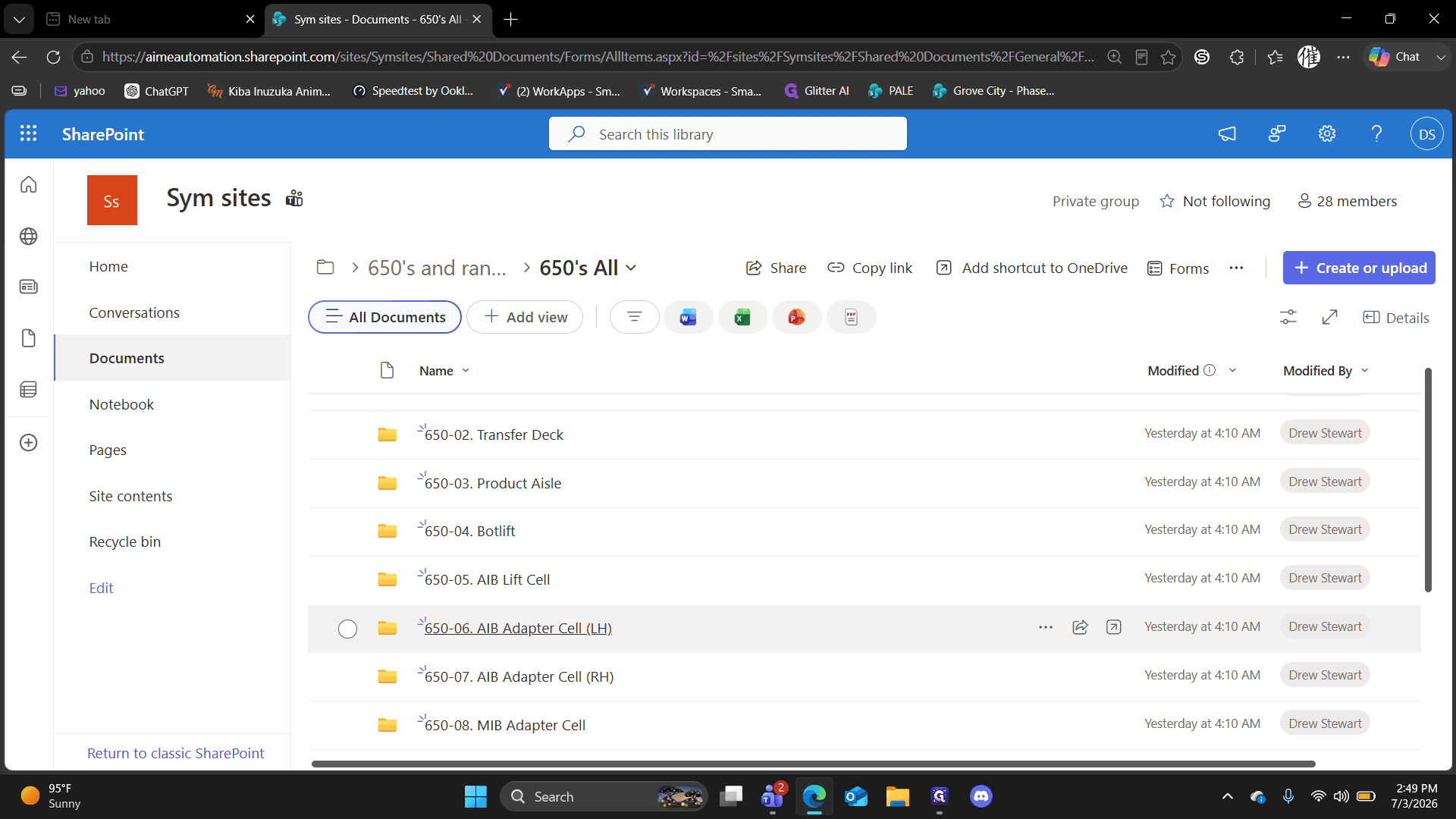This screenshot has width=1456, height=819.
Task: Open the filters list icon
Action: point(635,317)
